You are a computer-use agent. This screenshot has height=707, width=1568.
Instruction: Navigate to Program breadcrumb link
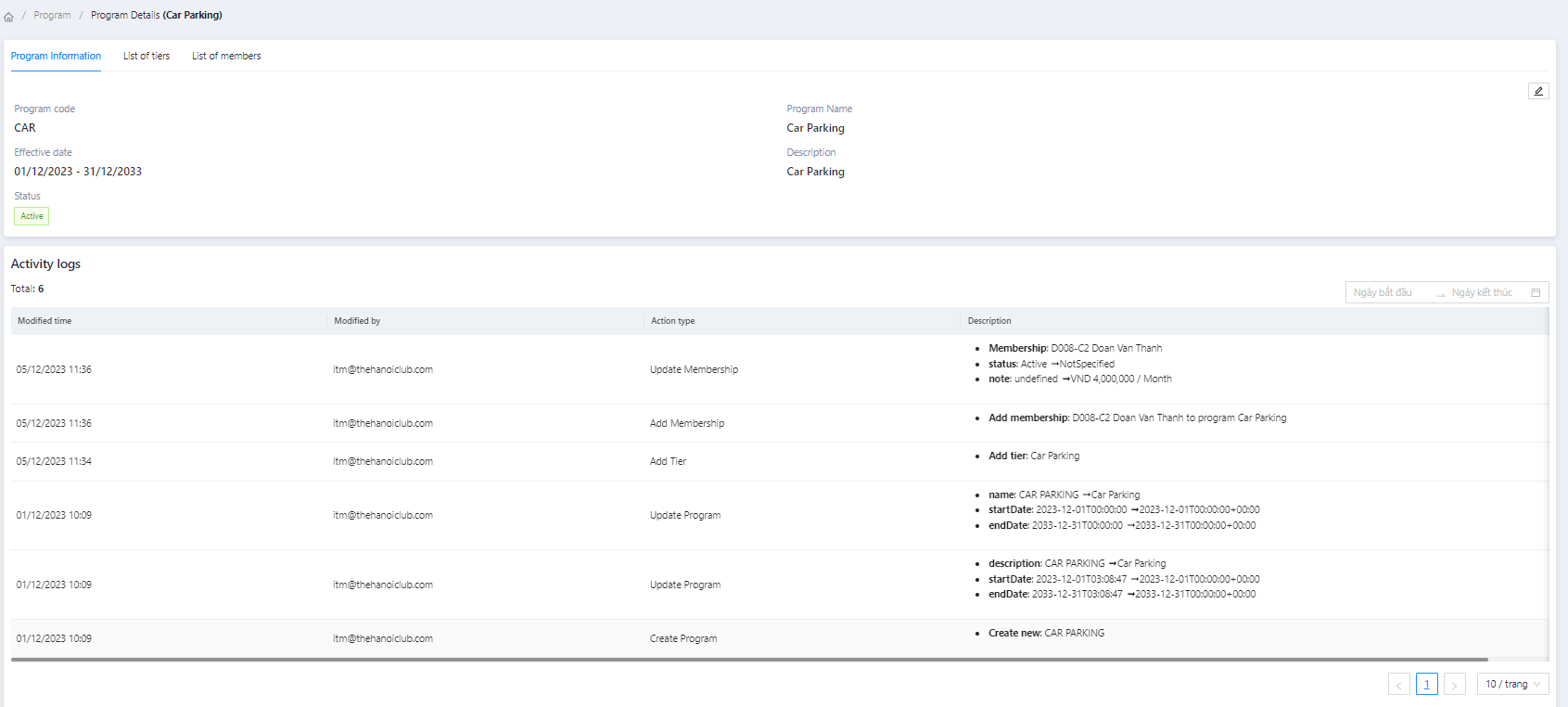(x=52, y=15)
